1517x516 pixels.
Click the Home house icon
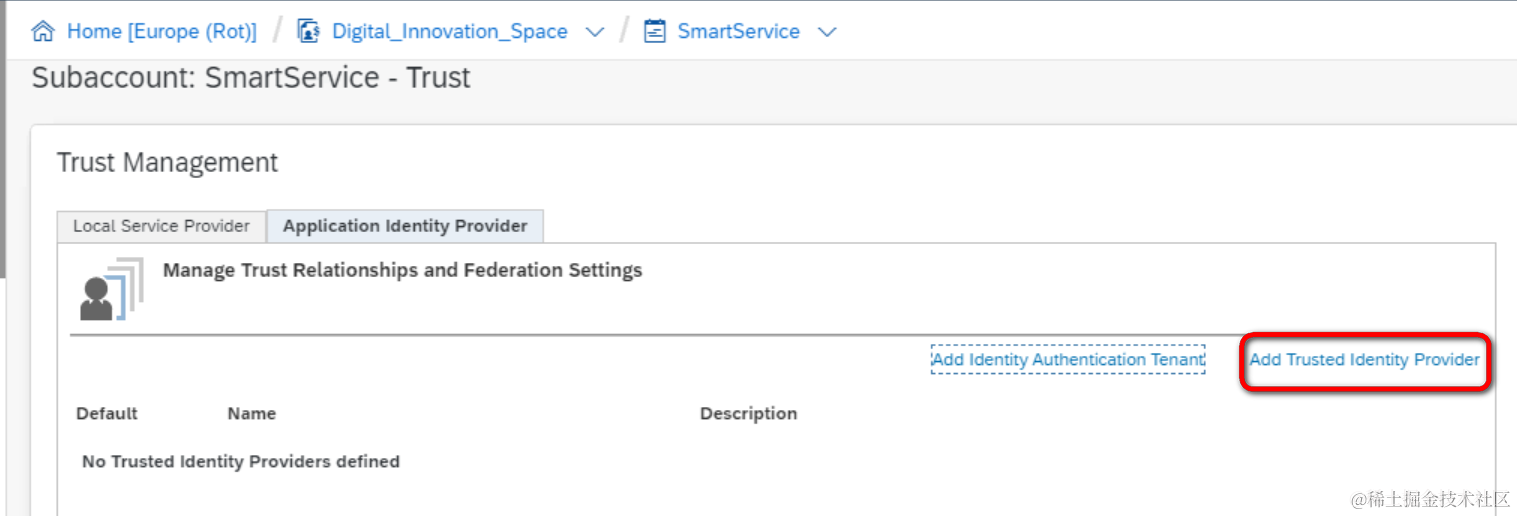click(43, 31)
